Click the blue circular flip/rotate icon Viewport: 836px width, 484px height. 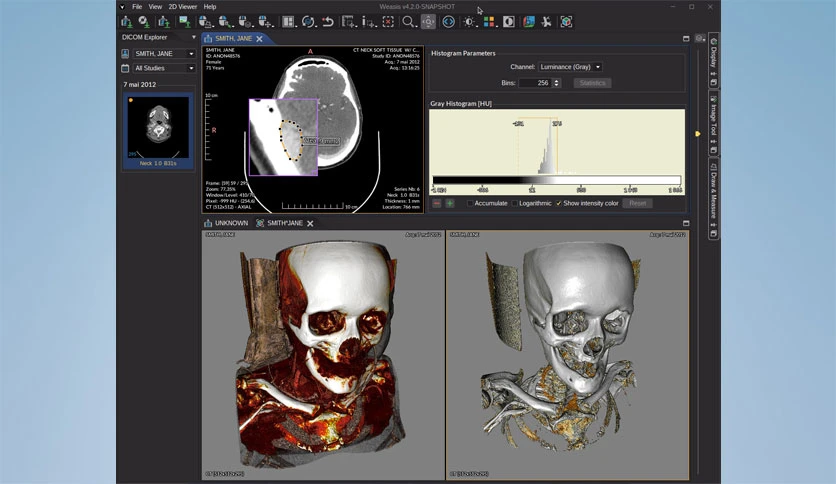449,22
